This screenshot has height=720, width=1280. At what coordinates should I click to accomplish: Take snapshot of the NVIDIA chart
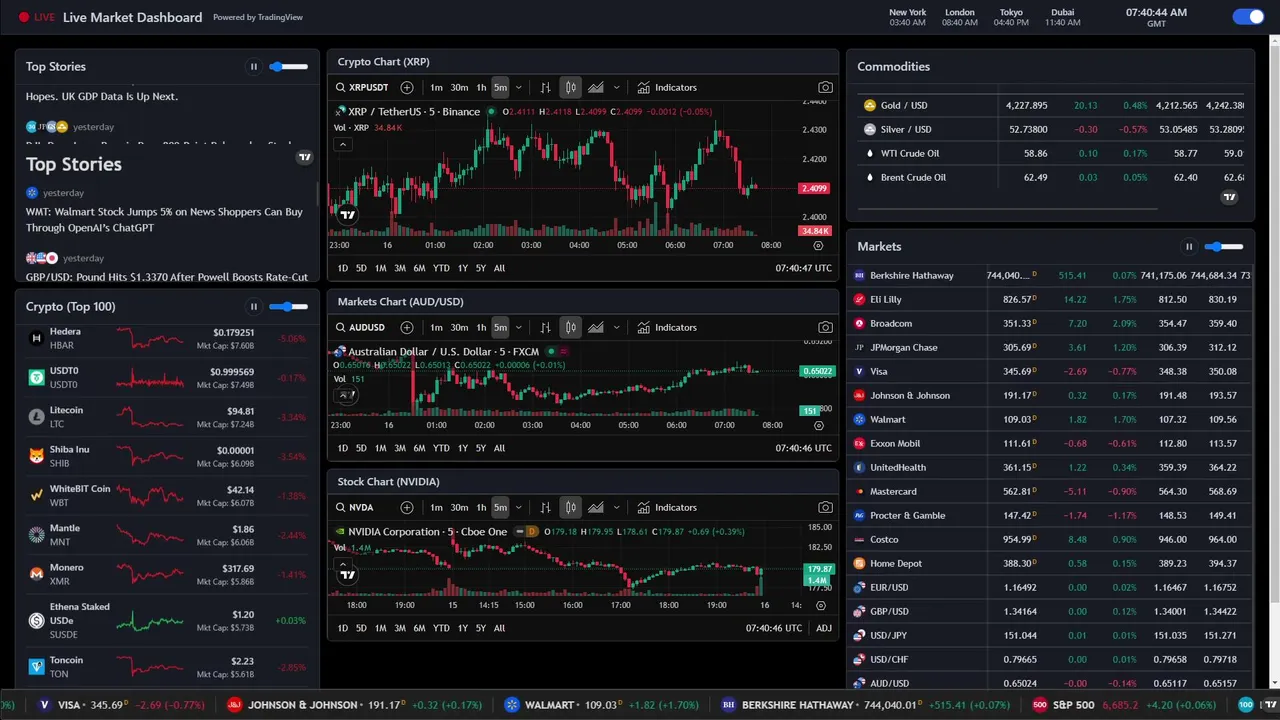tap(825, 507)
